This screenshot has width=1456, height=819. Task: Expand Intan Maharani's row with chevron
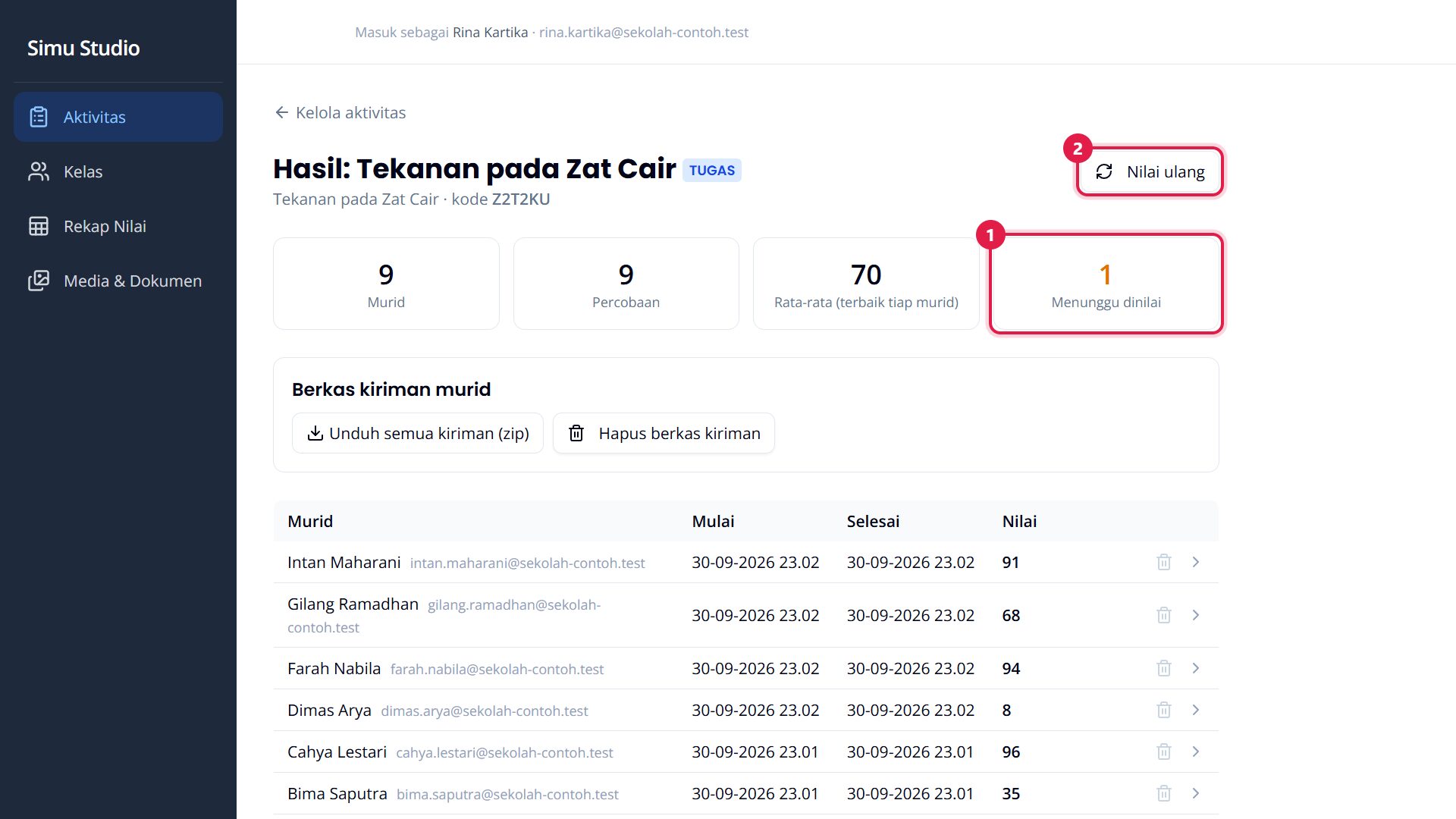pyautogui.click(x=1196, y=562)
